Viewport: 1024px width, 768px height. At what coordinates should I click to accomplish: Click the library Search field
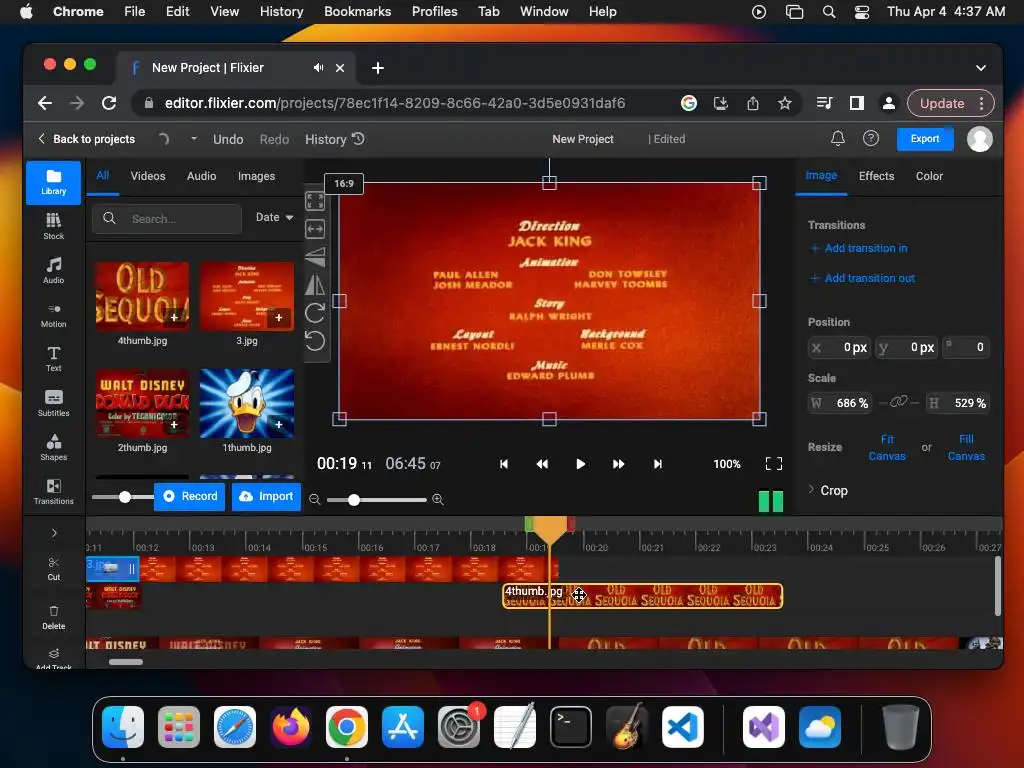point(167,218)
